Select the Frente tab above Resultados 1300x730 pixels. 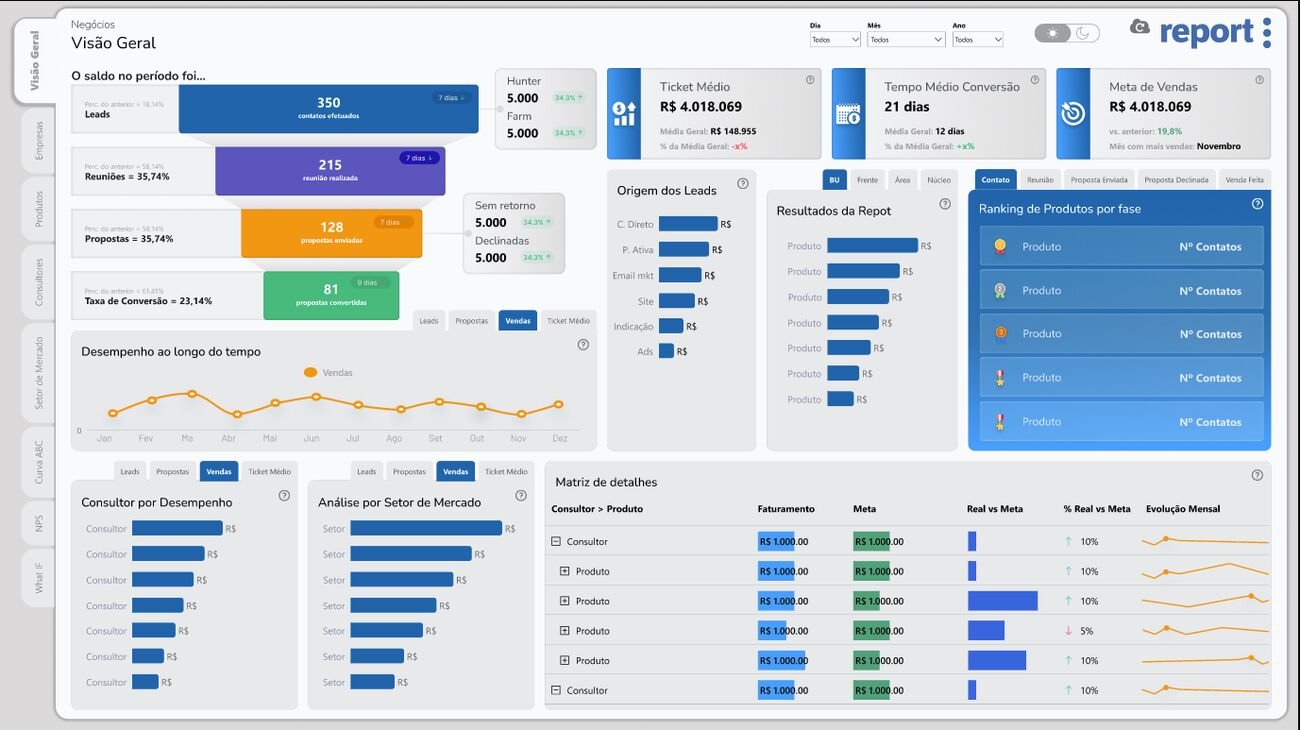coord(867,180)
